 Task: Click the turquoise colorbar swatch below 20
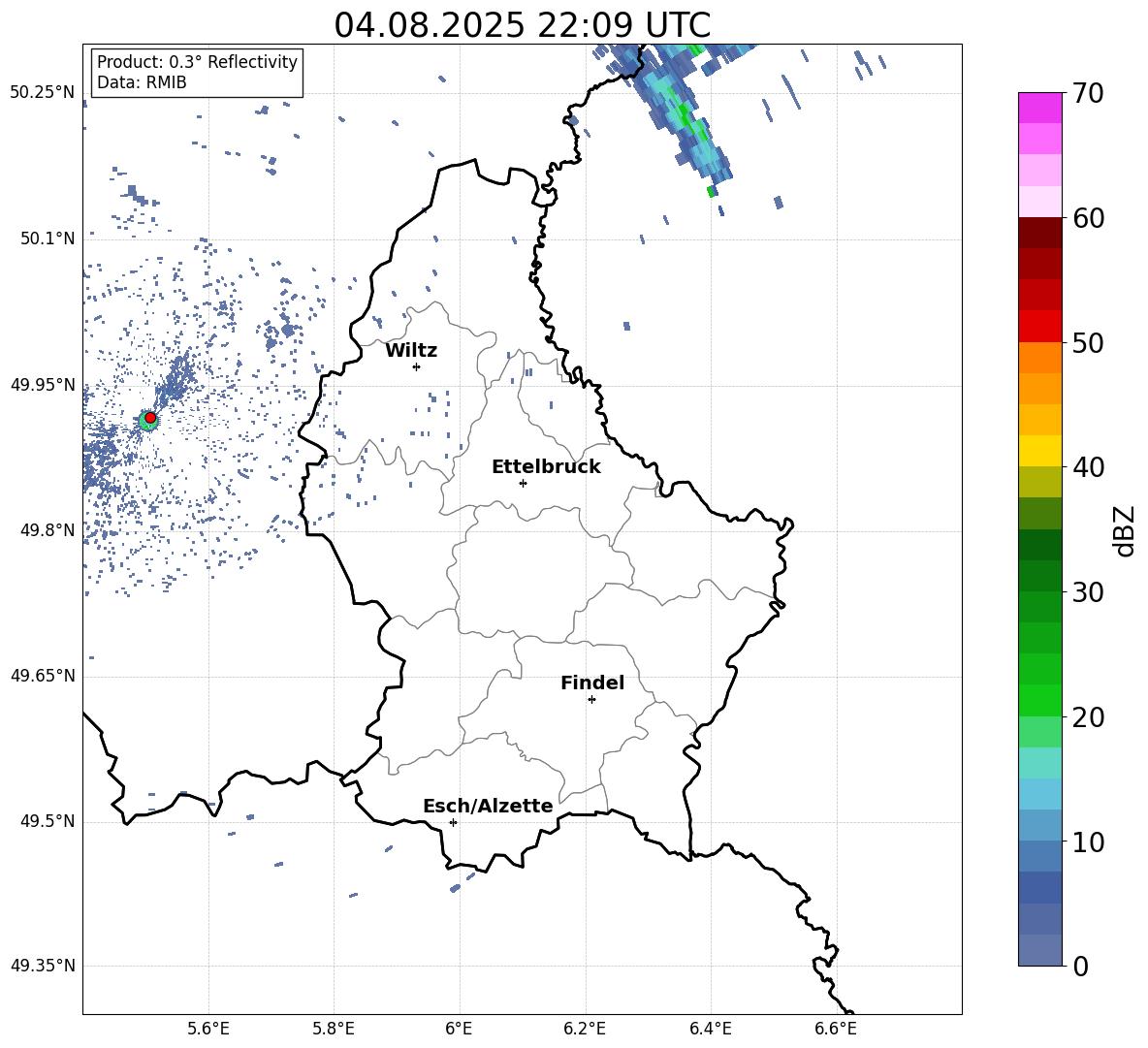point(1040,763)
